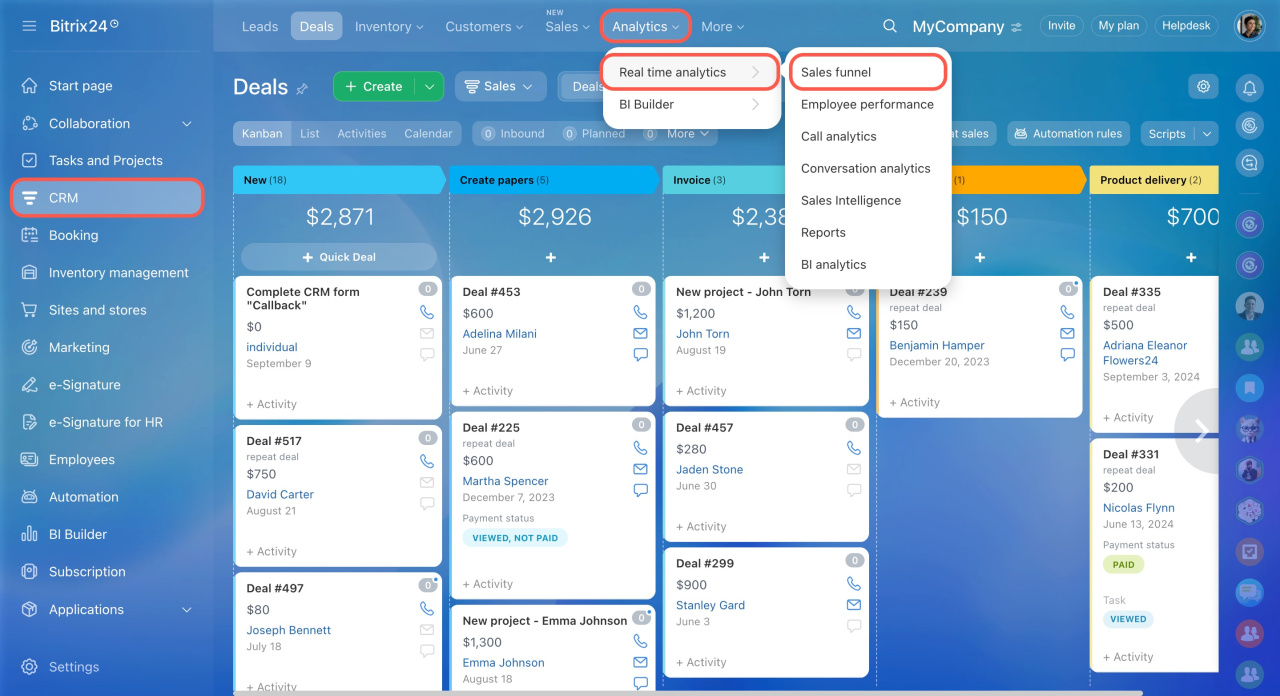Image resolution: width=1280 pixels, height=696 pixels.
Task: Open Inventory dropdown in top menu
Action: (x=389, y=27)
